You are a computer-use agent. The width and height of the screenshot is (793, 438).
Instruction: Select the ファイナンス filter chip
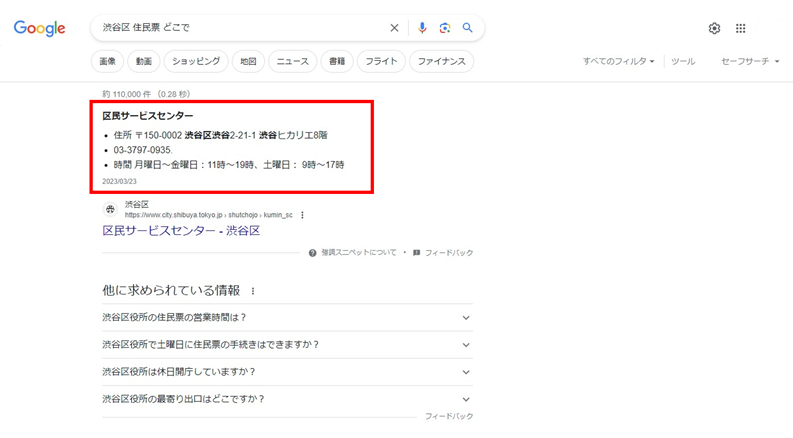[x=442, y=61]
